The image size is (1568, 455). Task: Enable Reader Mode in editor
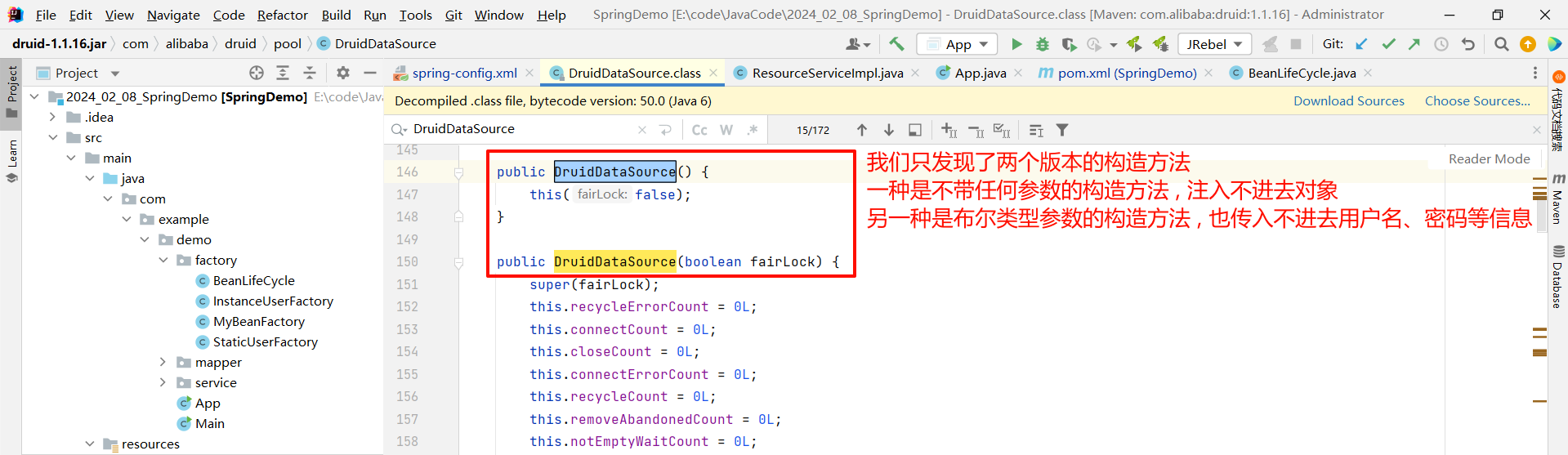(x=1489, y=158)
